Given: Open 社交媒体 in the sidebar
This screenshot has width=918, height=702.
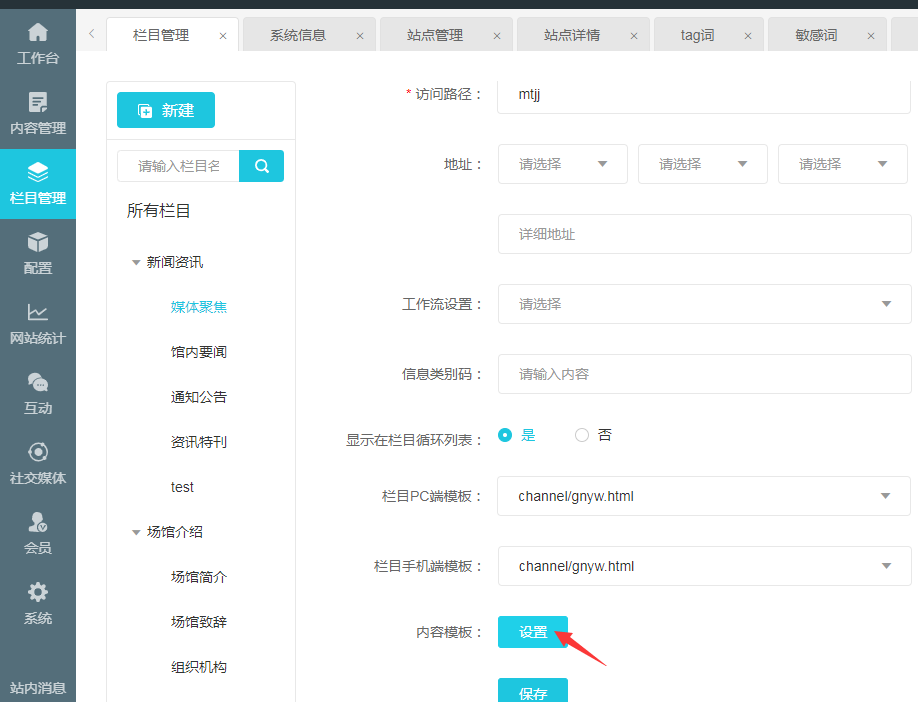Looking at the screenshot, I should (x=38, y=453).
